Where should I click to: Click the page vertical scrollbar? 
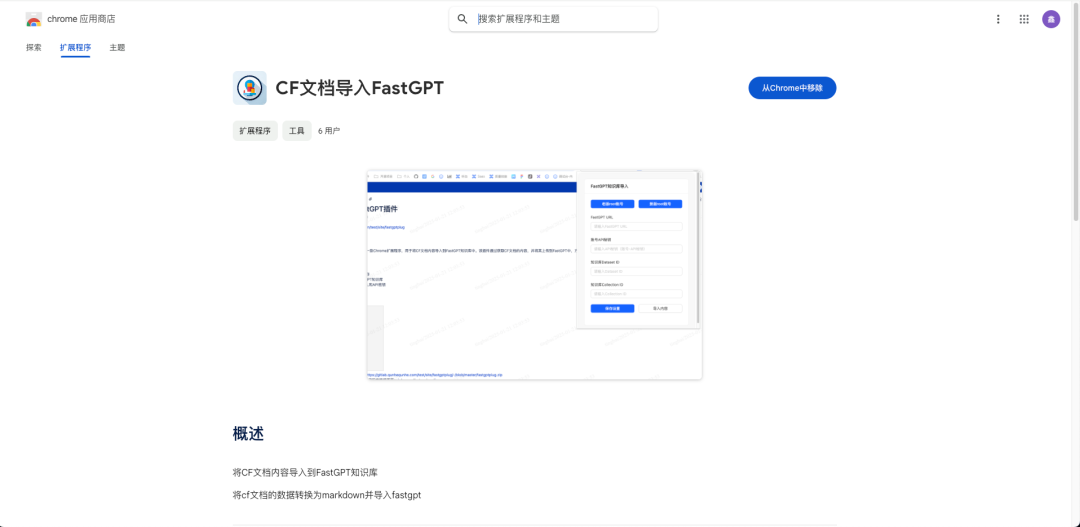1076,110
